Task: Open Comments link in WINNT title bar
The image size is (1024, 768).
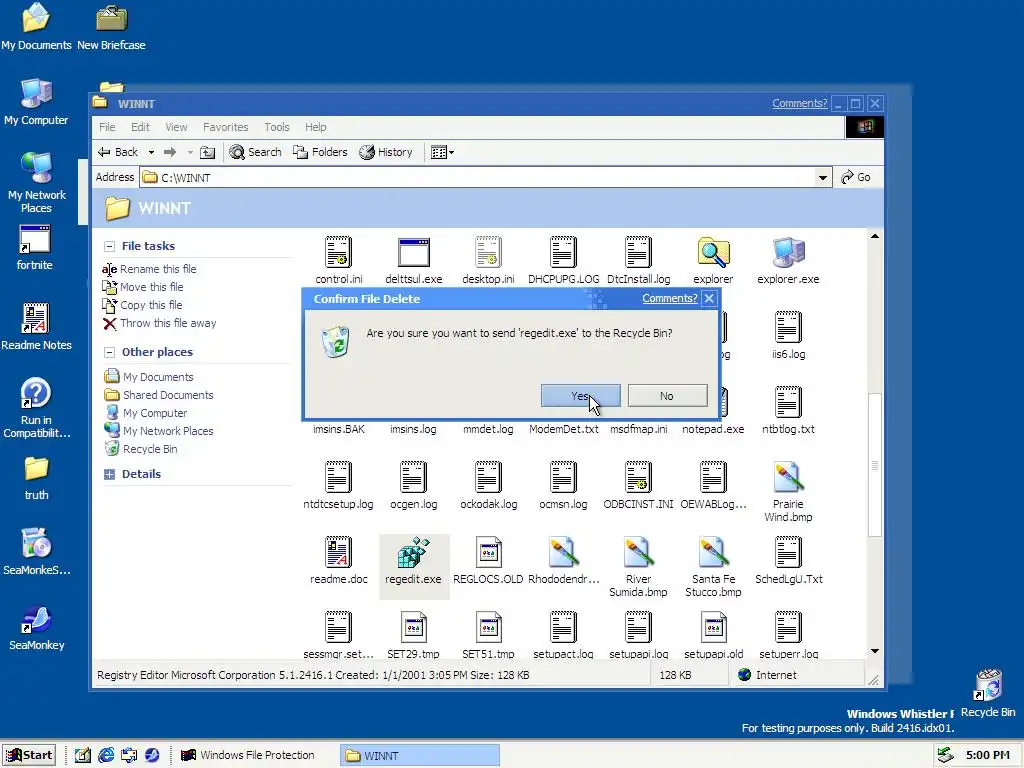Action: 799,103
